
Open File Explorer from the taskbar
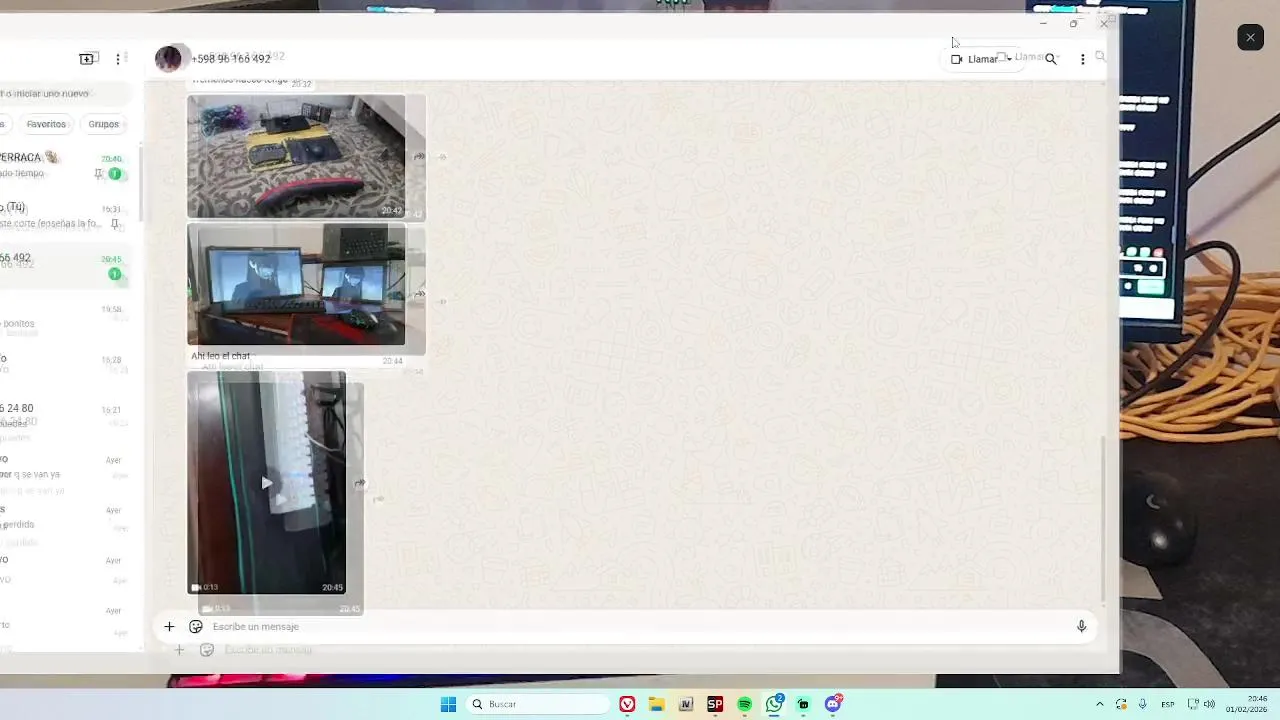[x=656, y=704]
